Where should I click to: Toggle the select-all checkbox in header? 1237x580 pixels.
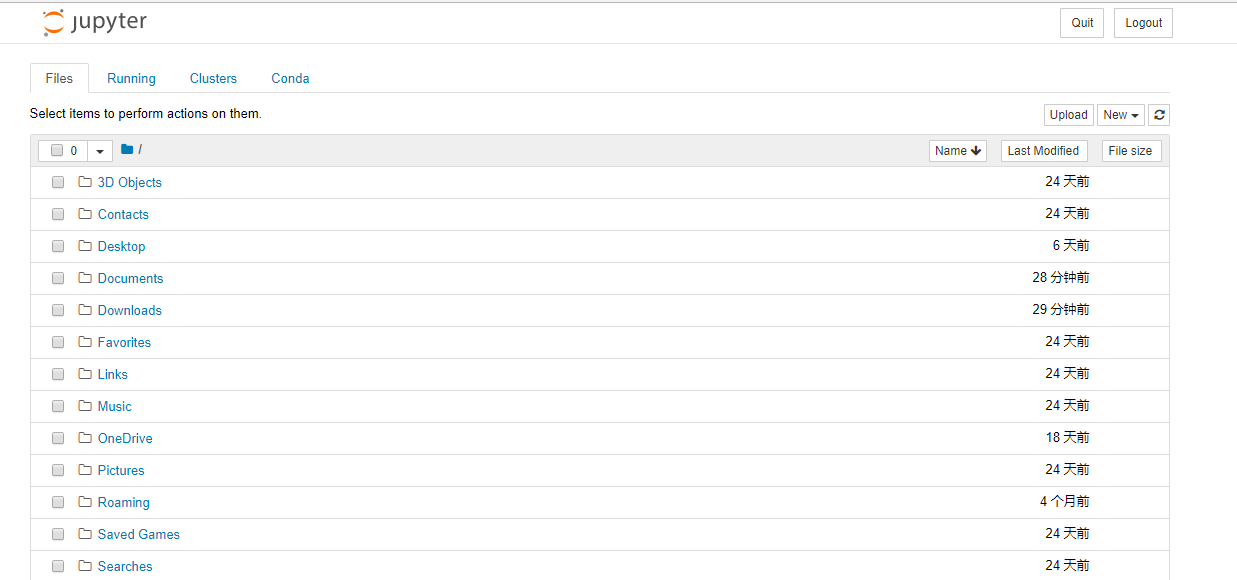57,151
